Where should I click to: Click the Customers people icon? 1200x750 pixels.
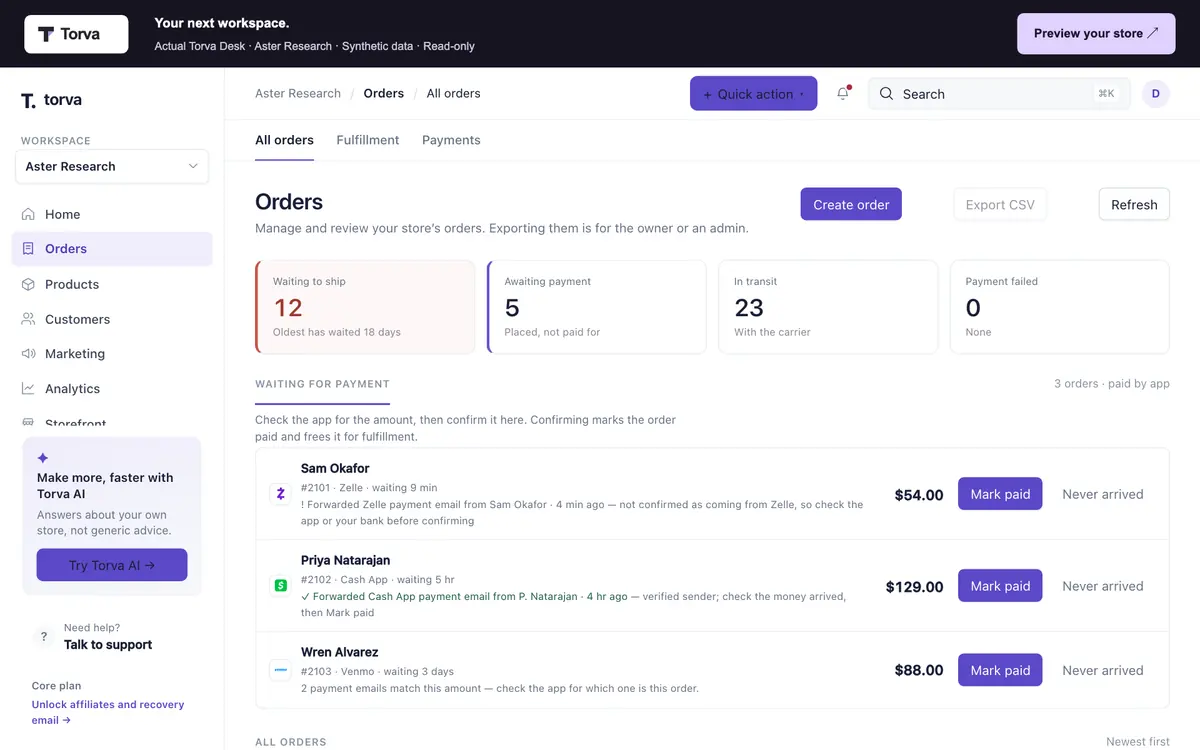(x=28, y=319)
